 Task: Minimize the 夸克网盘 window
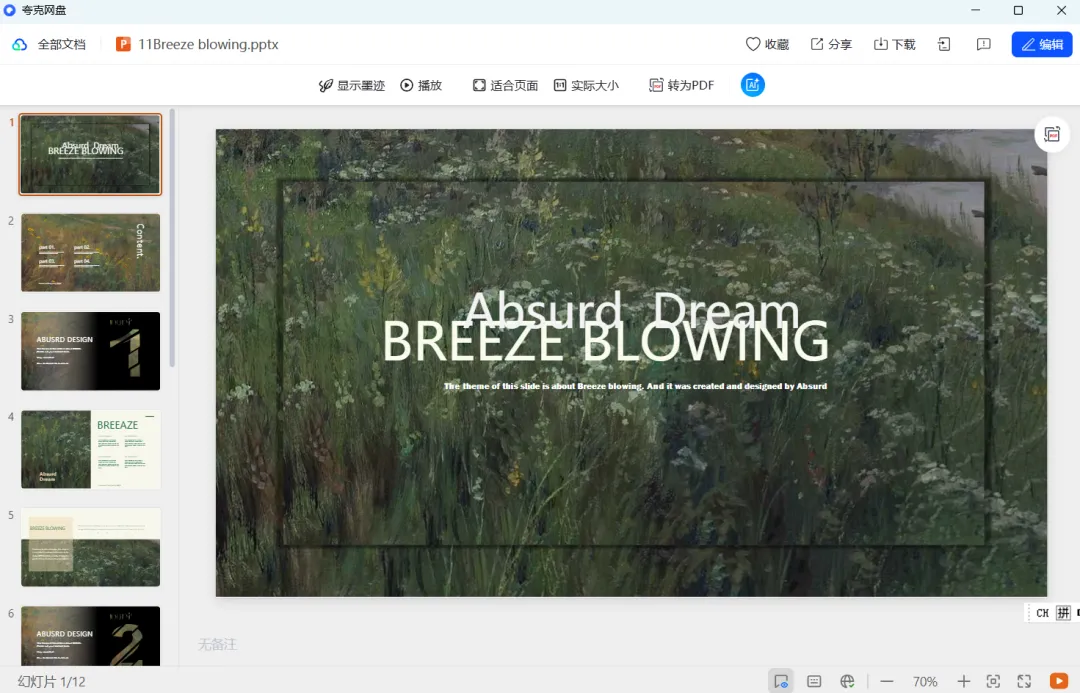(975, 10)
